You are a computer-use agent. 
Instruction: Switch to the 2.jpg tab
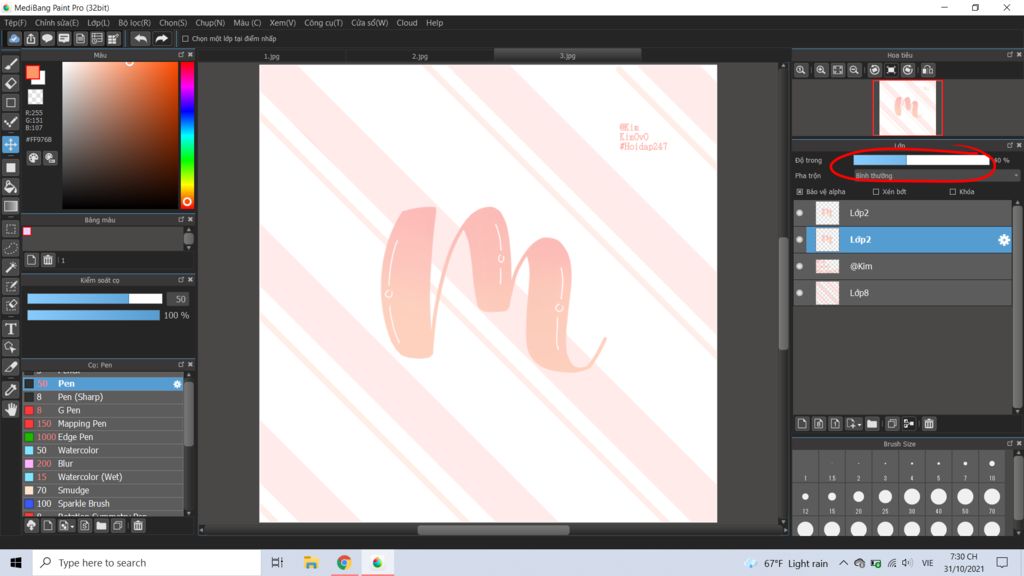pyautogui.click(x=420, y=56)
